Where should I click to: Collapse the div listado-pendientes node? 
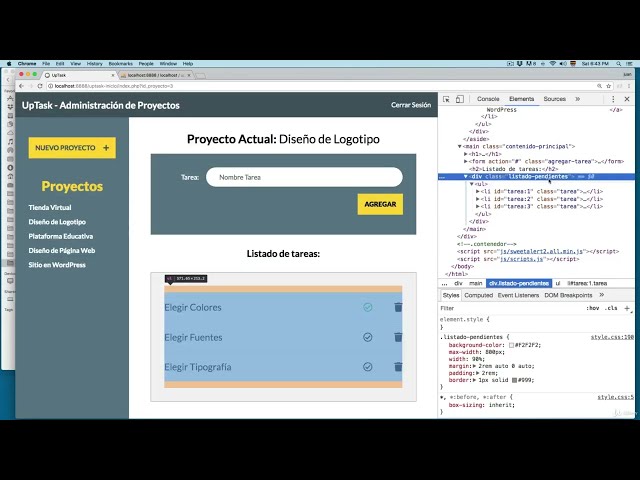(466, 176)
